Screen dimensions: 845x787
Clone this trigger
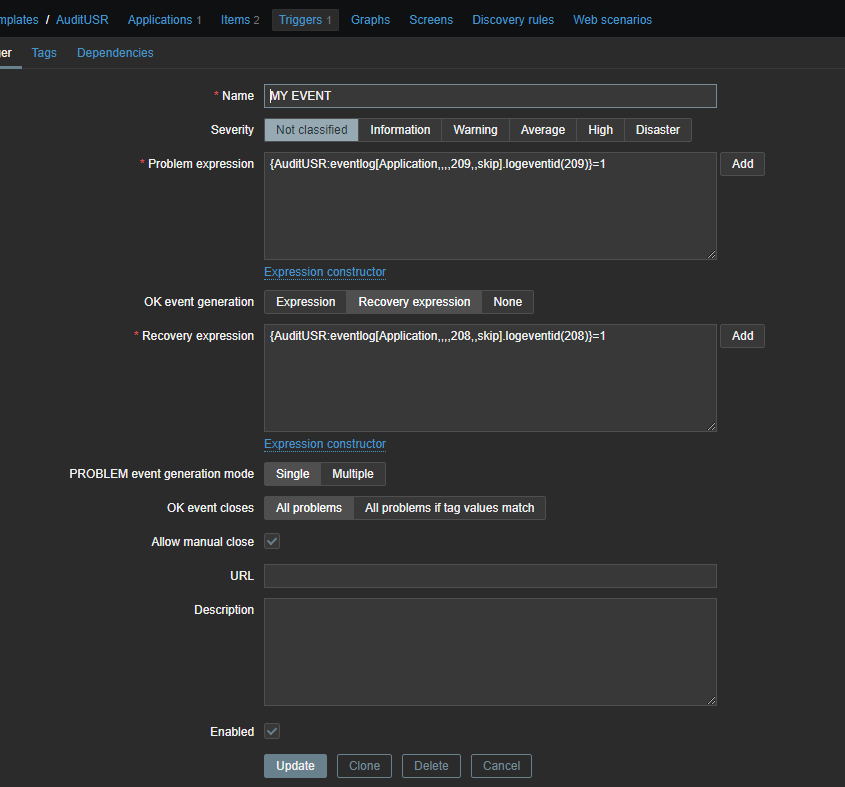click(x=364, y=766)
